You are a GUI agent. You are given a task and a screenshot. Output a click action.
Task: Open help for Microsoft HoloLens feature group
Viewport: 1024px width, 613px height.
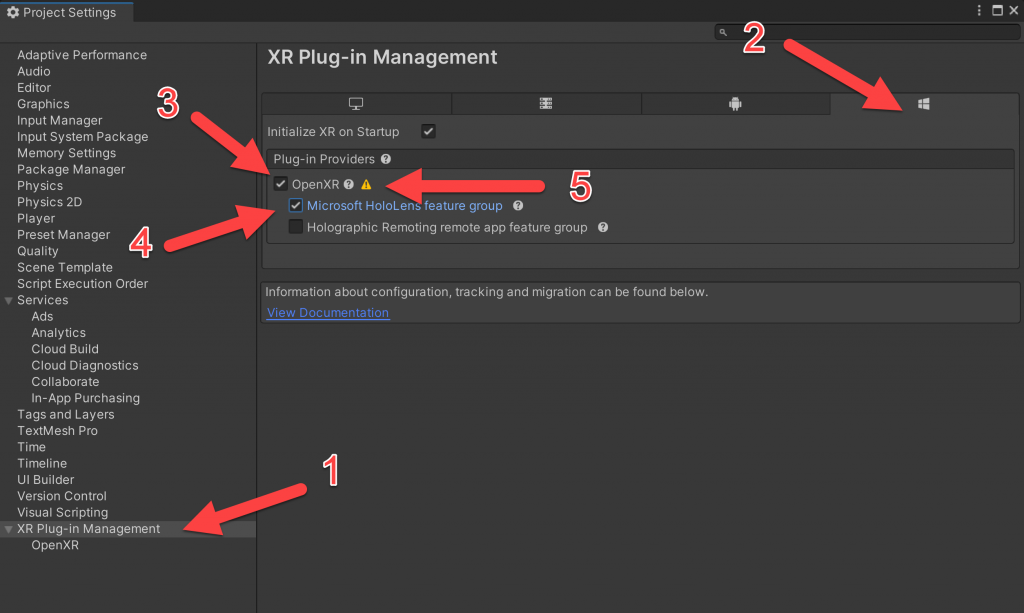pos(518,206)
